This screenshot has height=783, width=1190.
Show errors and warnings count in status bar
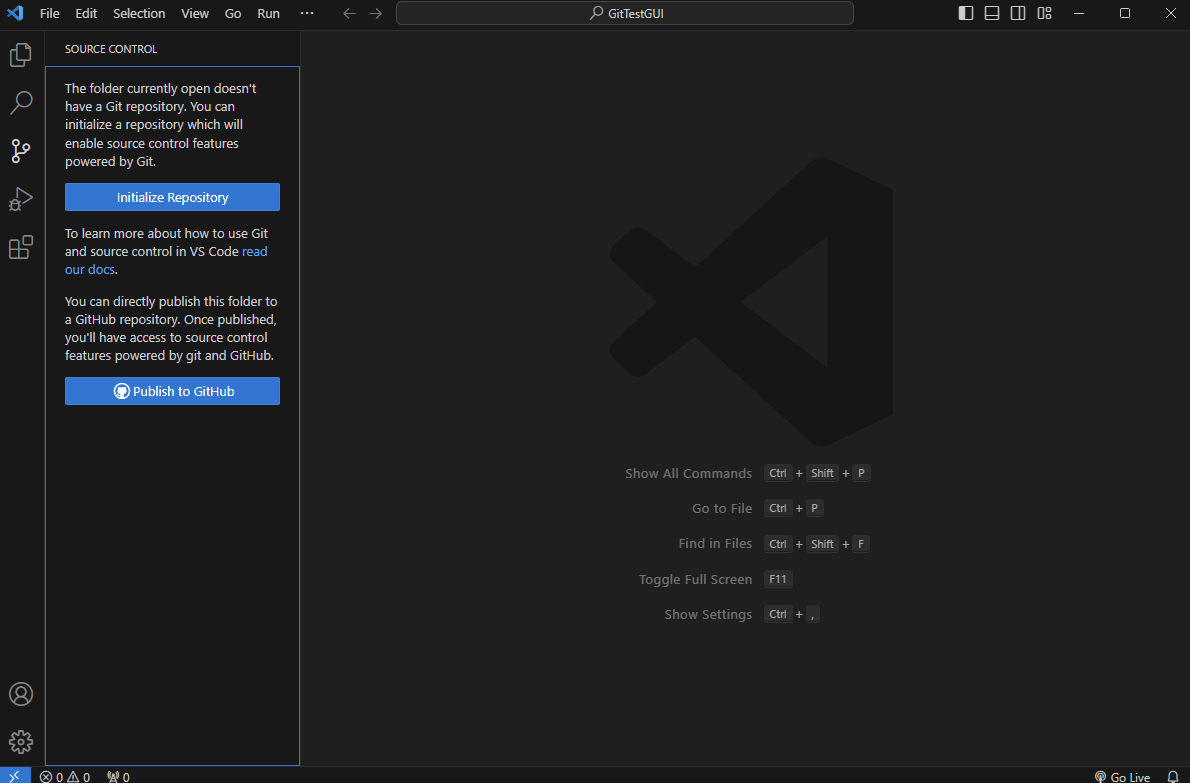pyautogui.click(x=65, y=777)
